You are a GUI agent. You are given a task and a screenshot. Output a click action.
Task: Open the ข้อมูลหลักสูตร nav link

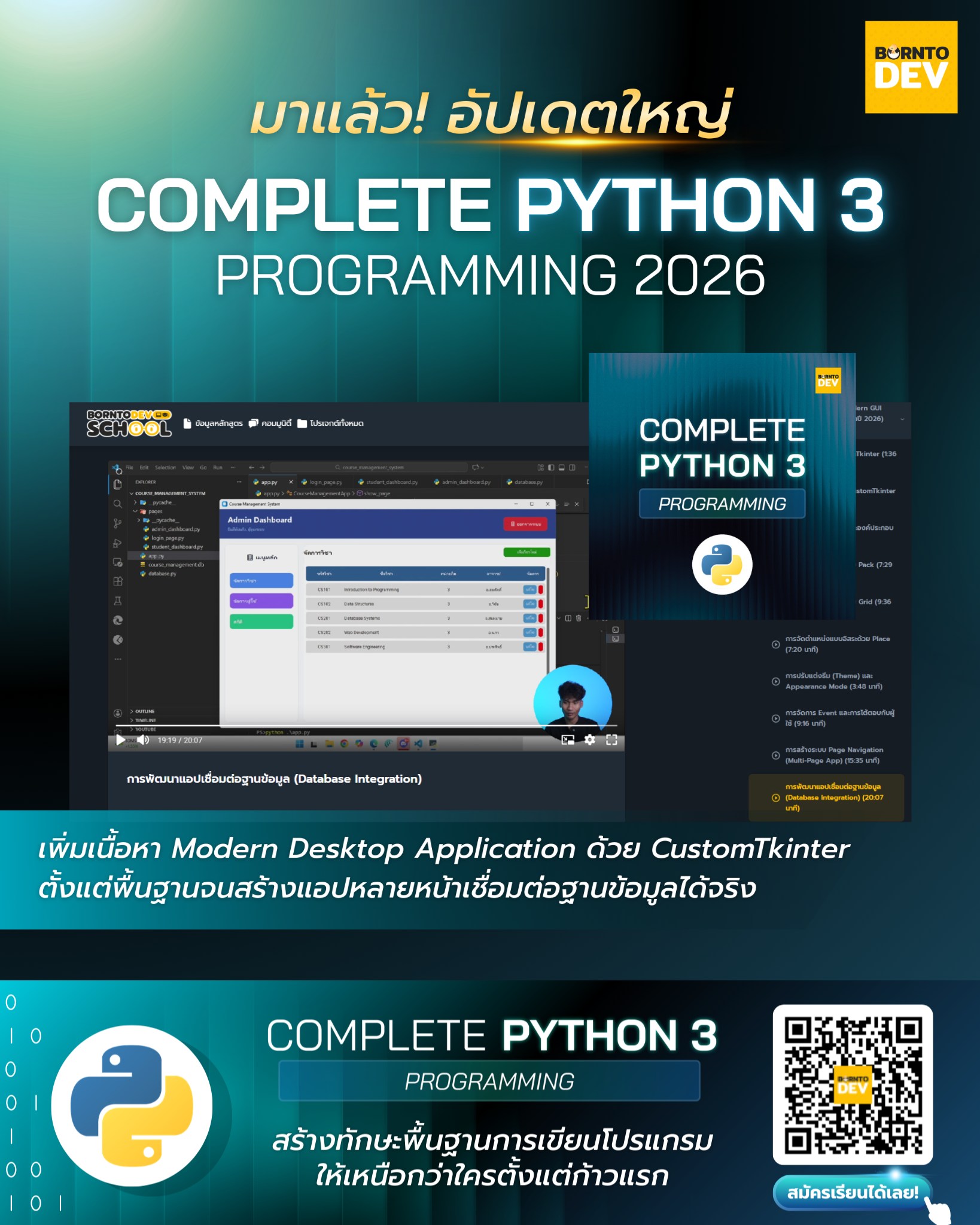point(213,423)
